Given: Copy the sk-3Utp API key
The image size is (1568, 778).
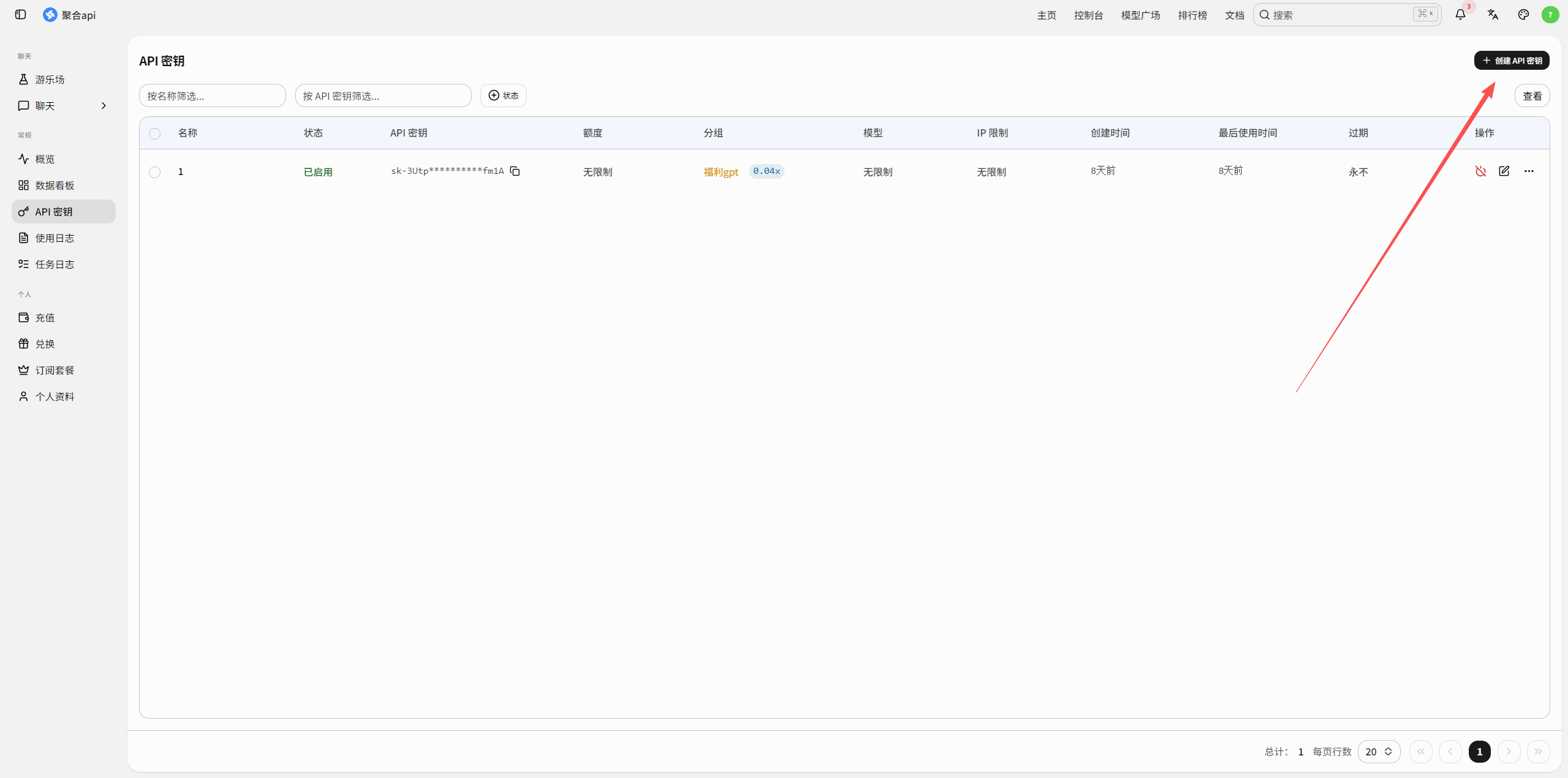Looking at the screenshot, I should tap(515, 171).
